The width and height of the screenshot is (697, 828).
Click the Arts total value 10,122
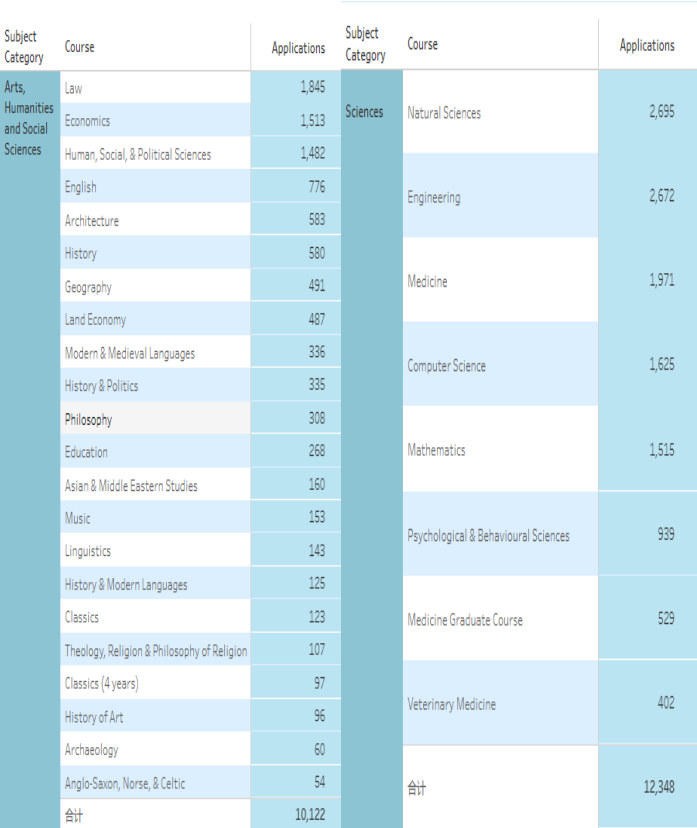pyautogui.click(x=310, y=815)
